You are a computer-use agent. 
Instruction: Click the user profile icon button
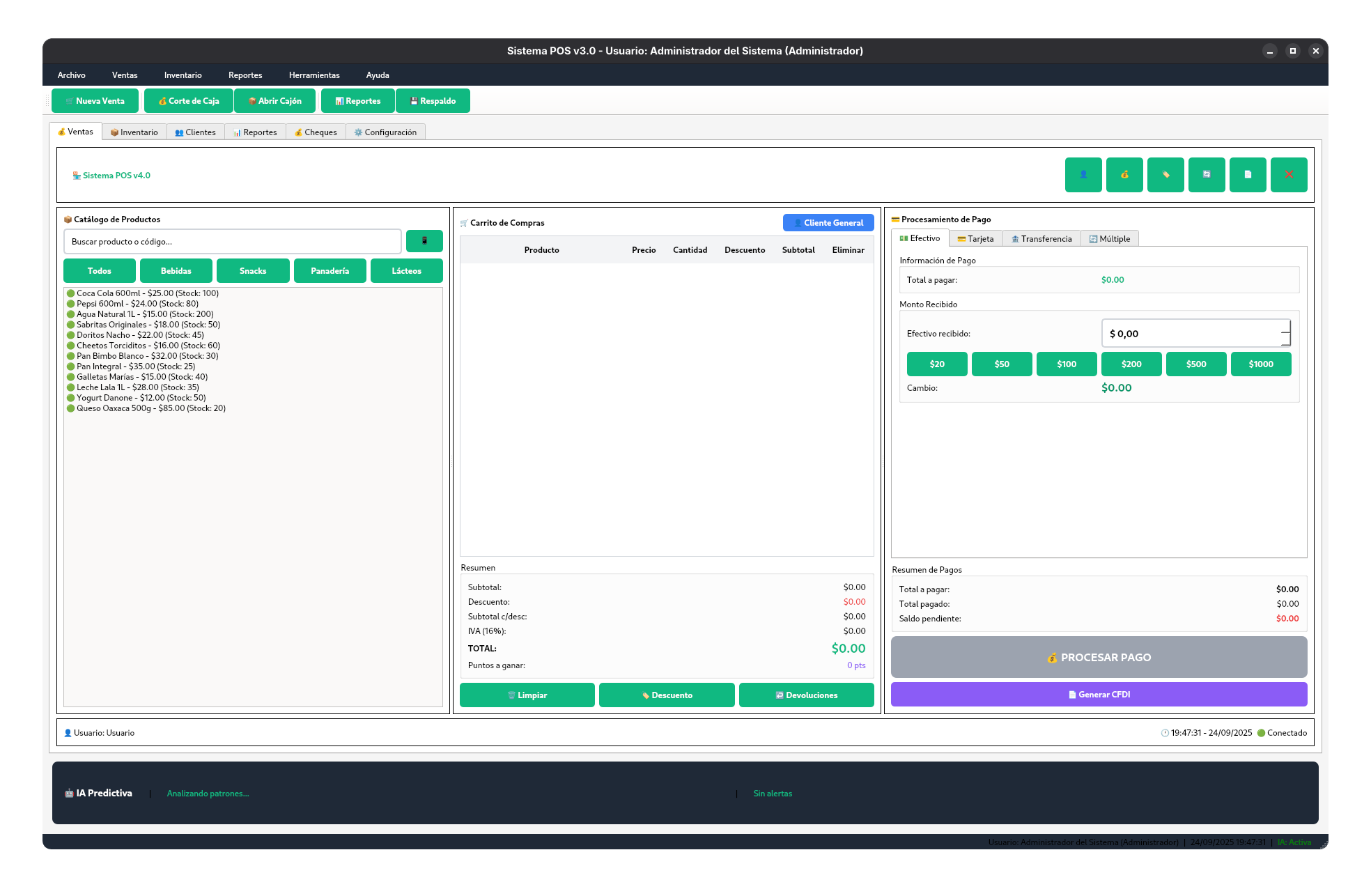1083,175
